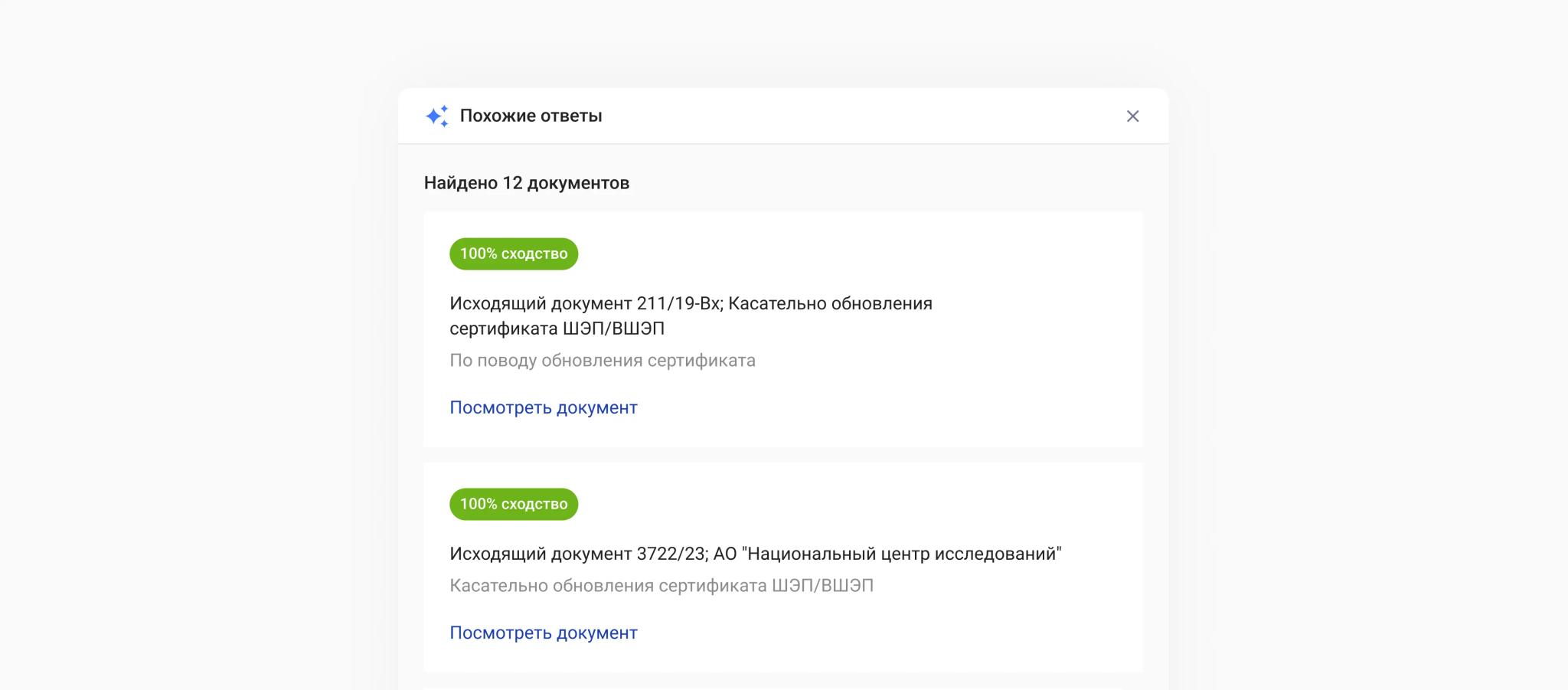The height and width of the screenshot is (690, 1568).
Task: Click 'Национальный центр исследований' organization name
Action: click(x=902, y=554)
